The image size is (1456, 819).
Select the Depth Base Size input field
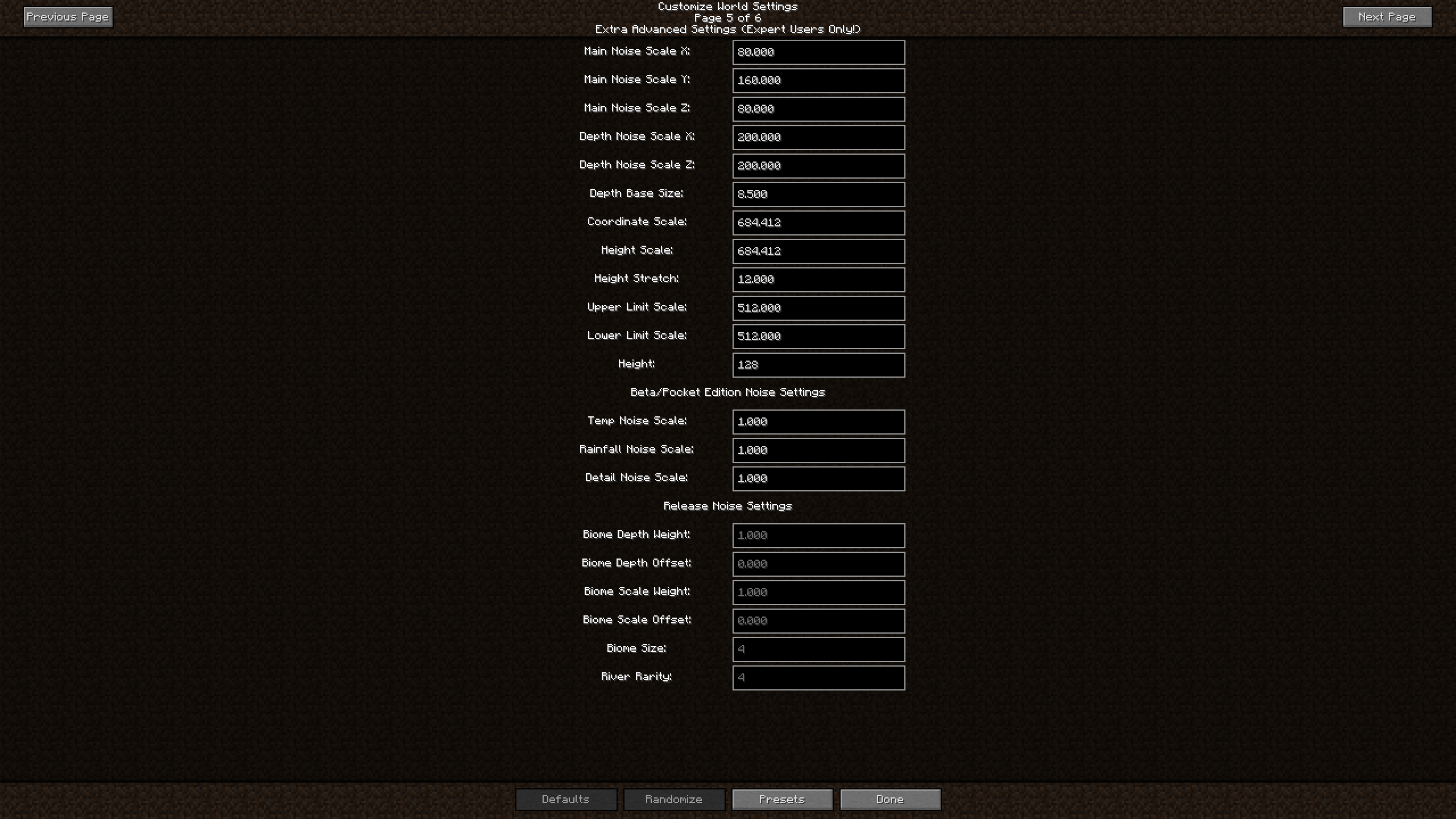[818, 194]
